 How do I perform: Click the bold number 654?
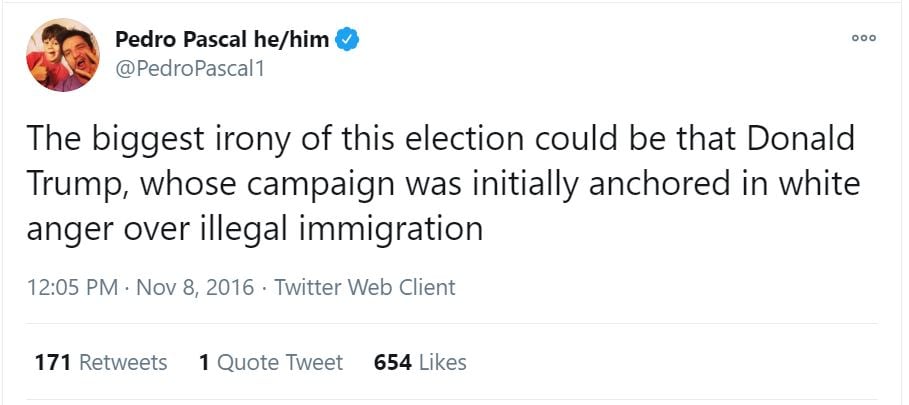[392, 362]
